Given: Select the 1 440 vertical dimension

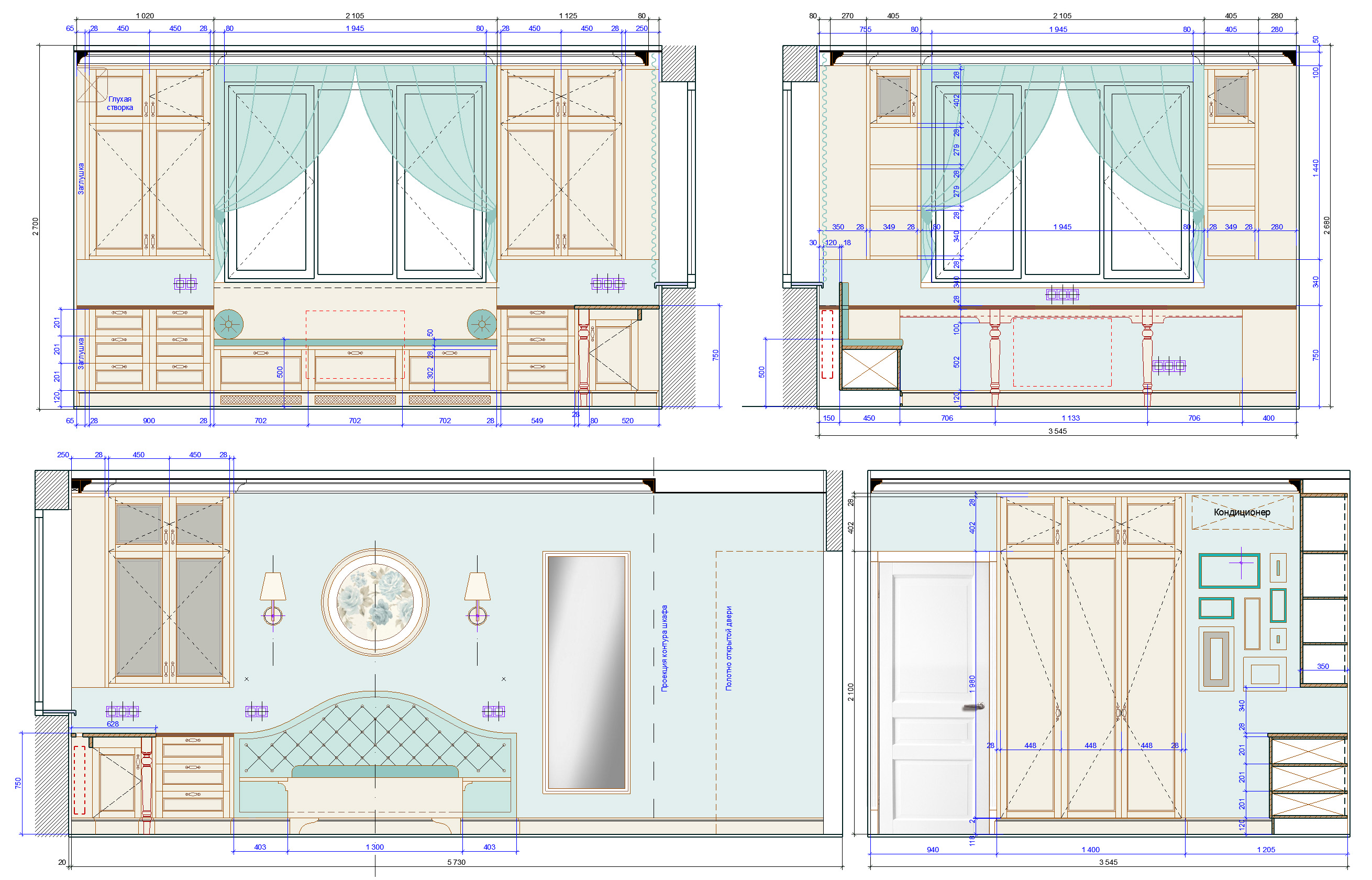Looking at the screenshot, I should (1316, 168).
